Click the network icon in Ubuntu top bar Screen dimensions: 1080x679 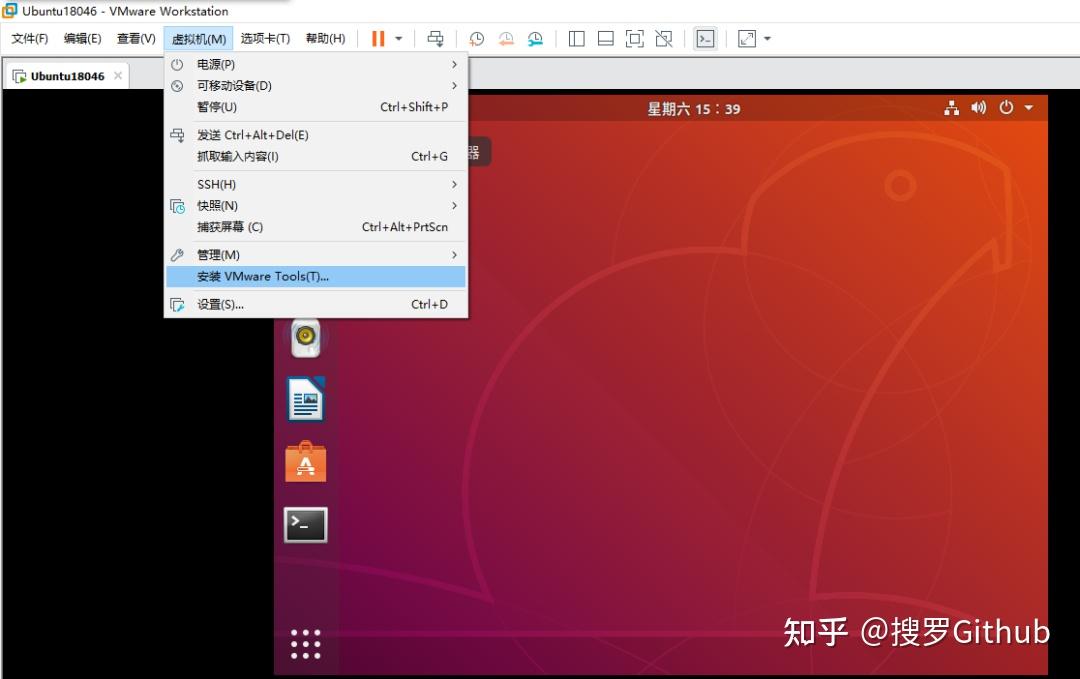tap(951, 108)
